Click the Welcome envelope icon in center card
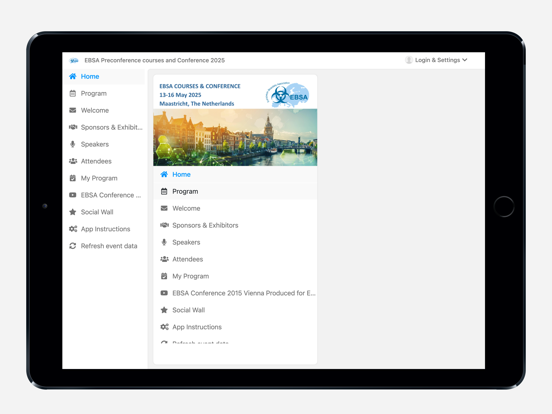 pos(164,208)
